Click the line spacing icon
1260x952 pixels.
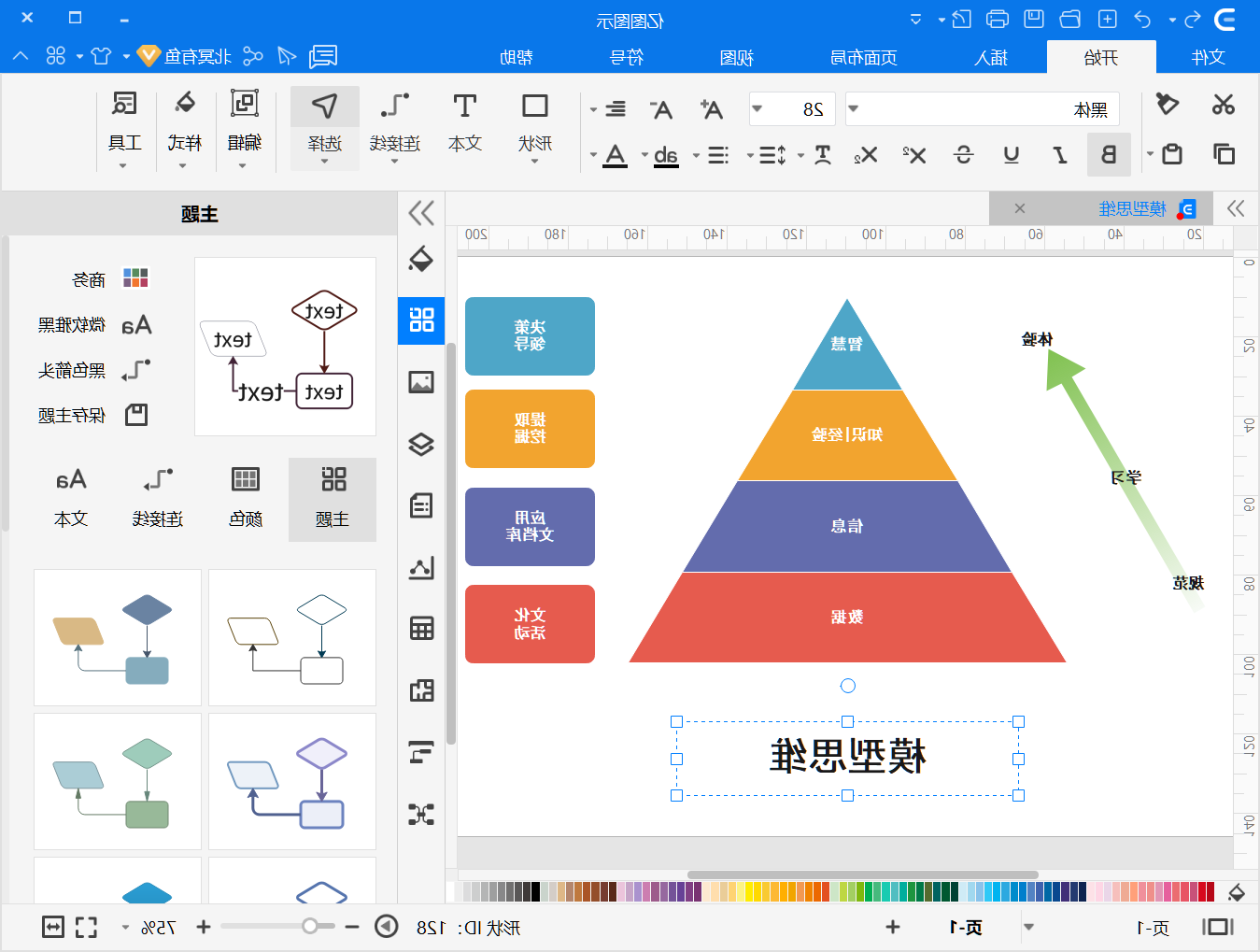[x=772, y=155]
